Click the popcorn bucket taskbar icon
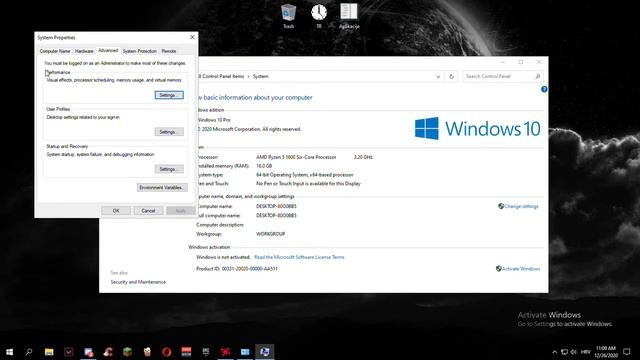 pos(147,351)
